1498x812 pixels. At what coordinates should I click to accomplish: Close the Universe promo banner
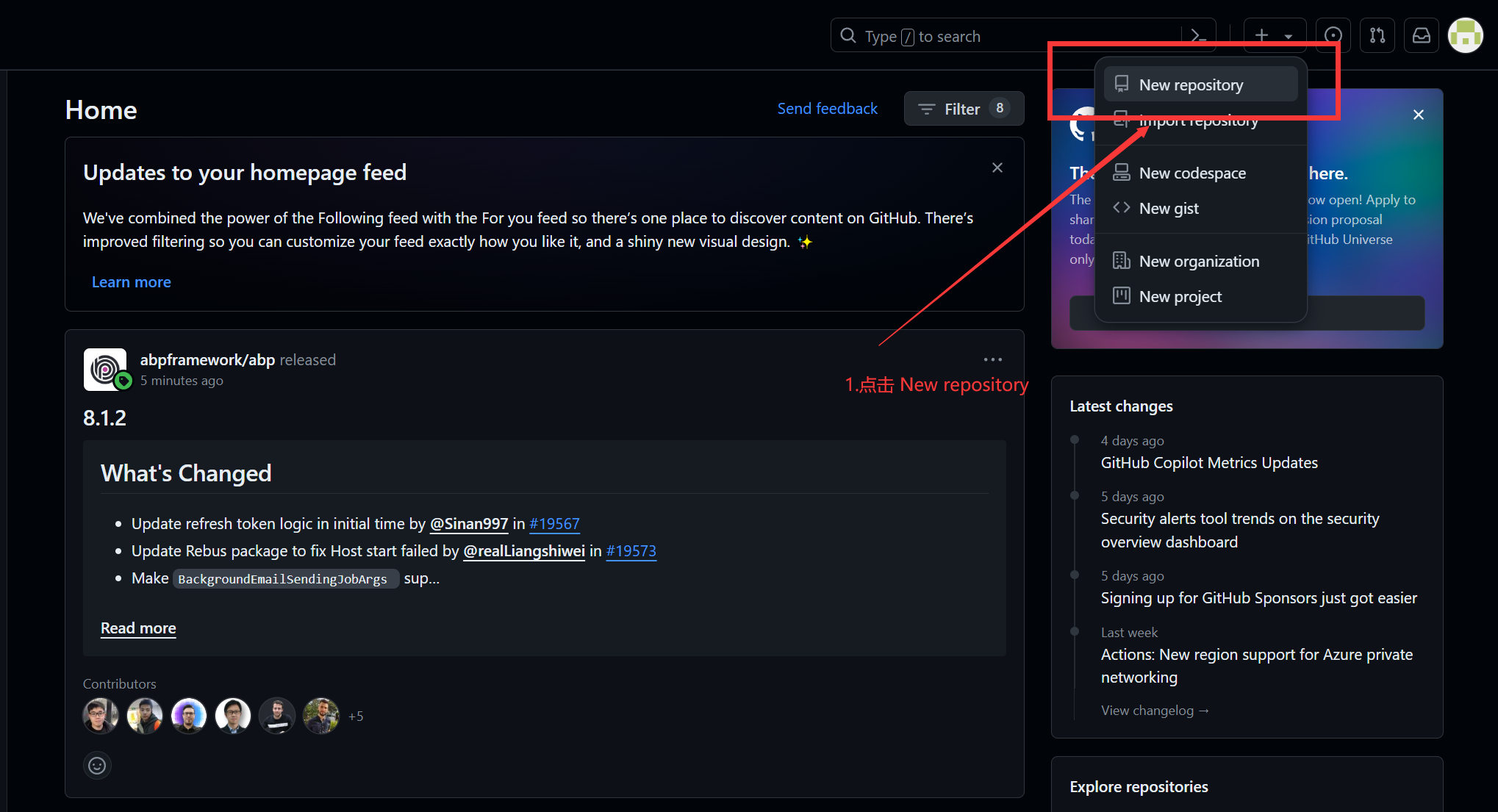(x=1419, y=115)
